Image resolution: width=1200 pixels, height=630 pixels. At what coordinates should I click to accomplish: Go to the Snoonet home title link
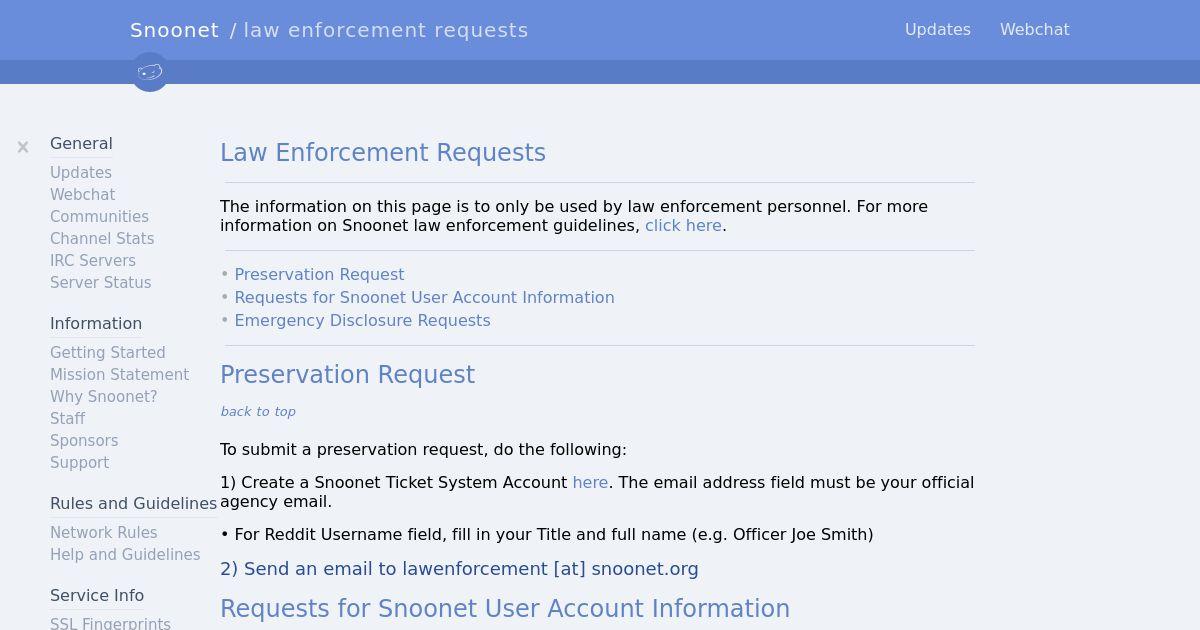(x=174, y=30)
